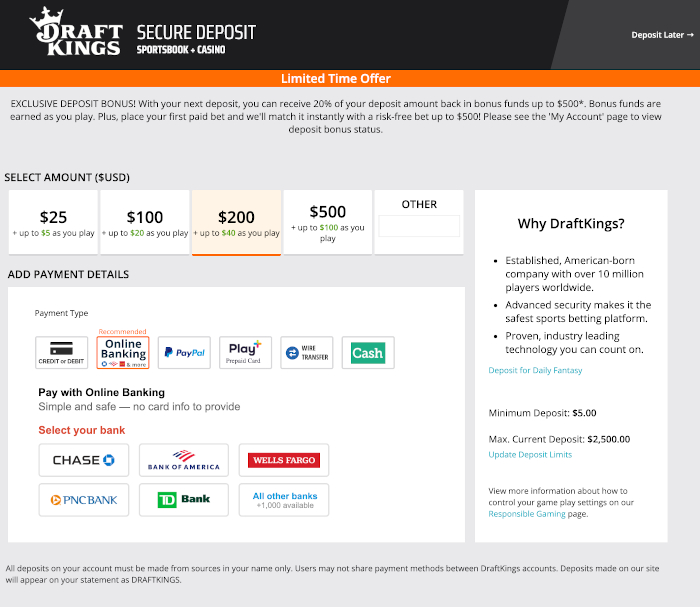Pick the Wells Fargo bank tile
Screen dimensions: 700x607
click(284, 460)
